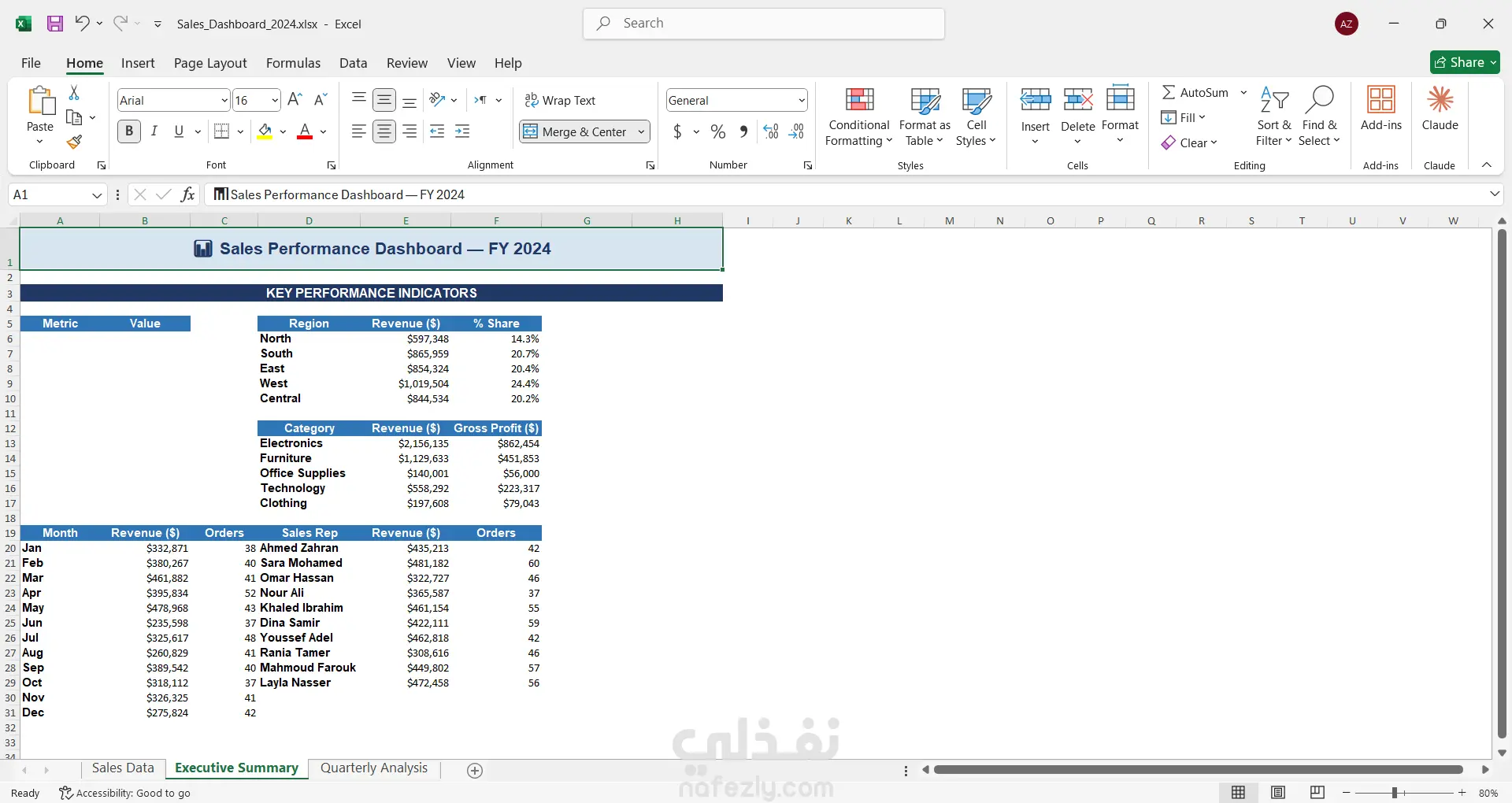The height and width of the screenshot is (803, 1512).
Task: Switch to the Insert ribbon tab
Action: coord(138,63)
